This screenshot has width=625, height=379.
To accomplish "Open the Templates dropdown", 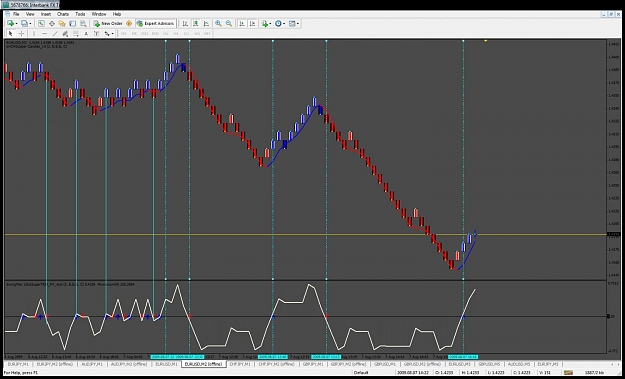I will pos(294,24).
